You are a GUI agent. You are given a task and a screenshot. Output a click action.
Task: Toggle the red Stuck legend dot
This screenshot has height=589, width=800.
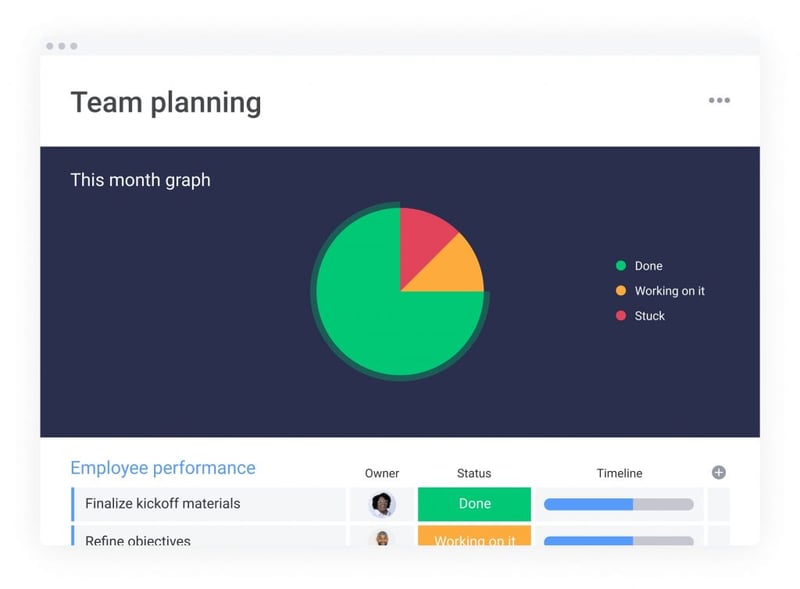[x=621, y=315]
